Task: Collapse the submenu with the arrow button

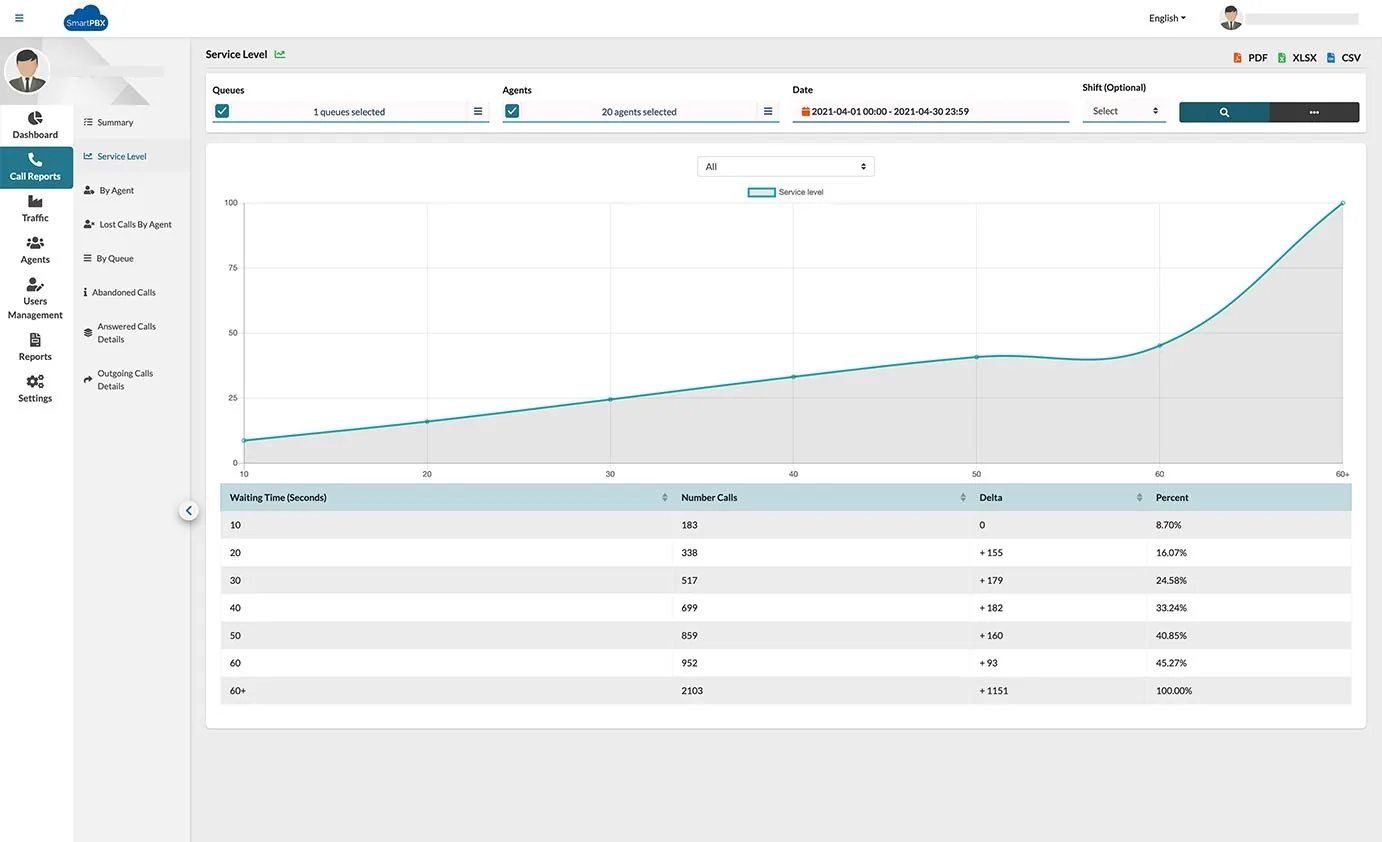Action: (x=189, y=510)
